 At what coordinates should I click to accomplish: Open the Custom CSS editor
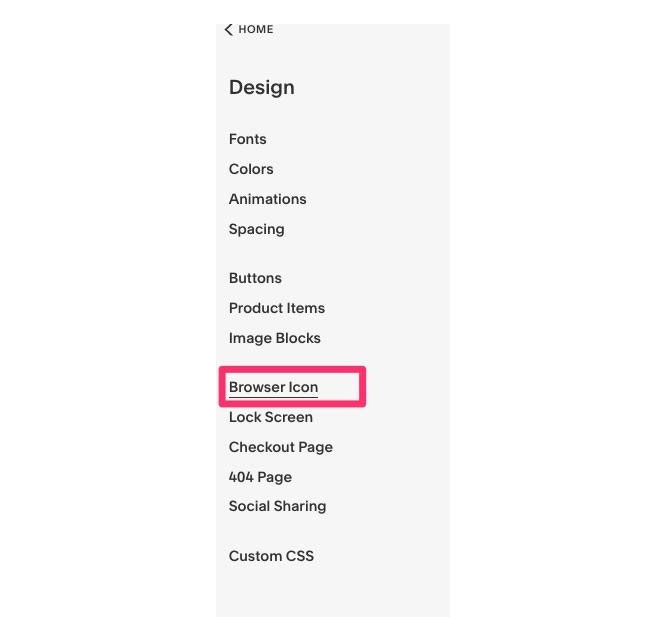(271, 556)
